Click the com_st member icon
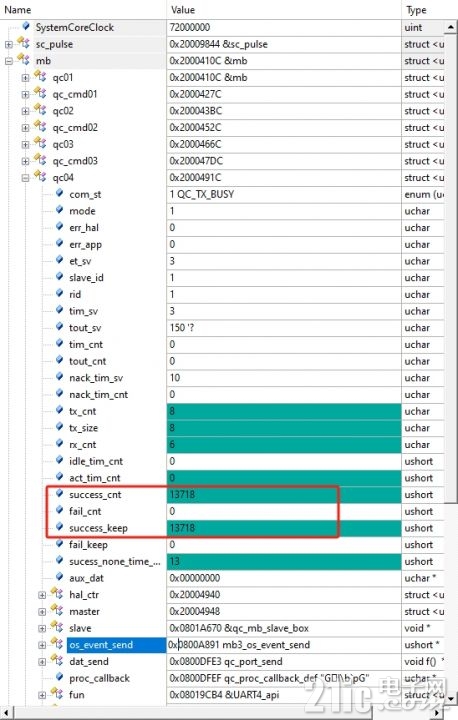This screenshot has width=458, height=720. (x=59, y=193)
